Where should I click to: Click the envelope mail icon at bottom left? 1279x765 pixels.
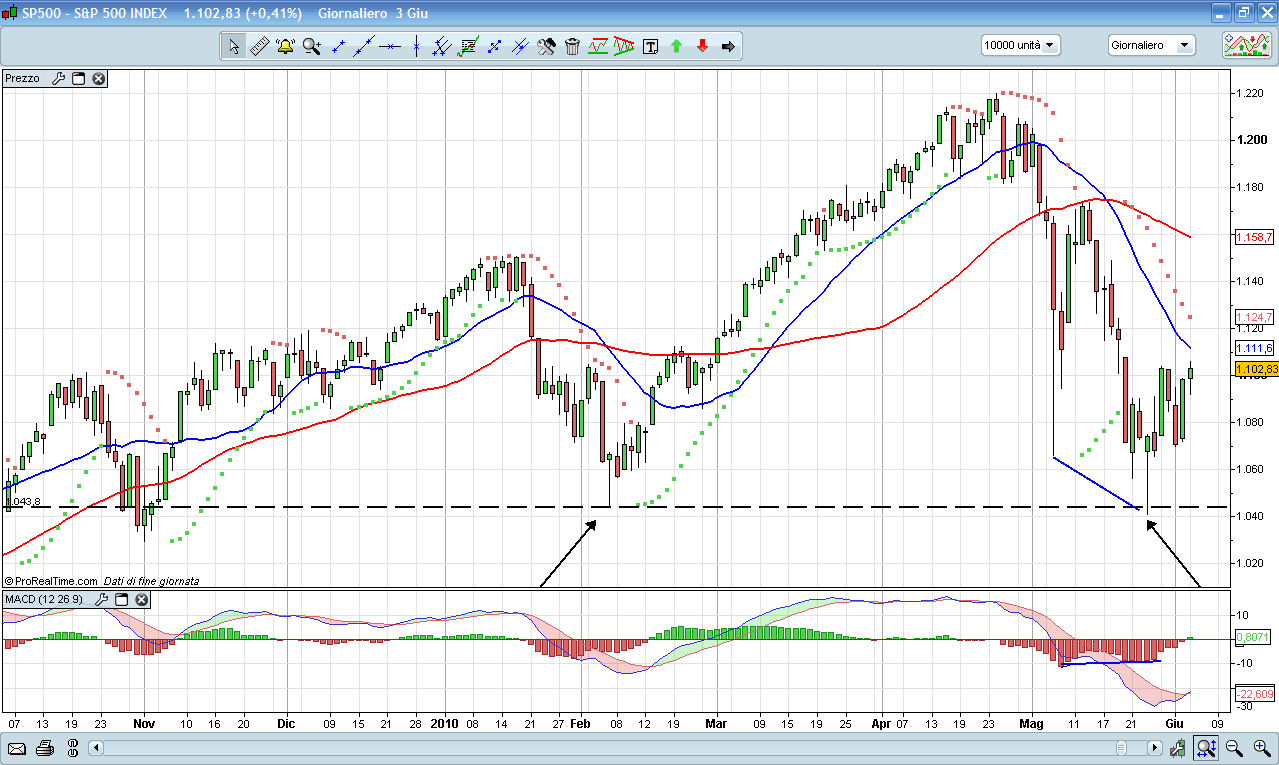tap(17, 748)
